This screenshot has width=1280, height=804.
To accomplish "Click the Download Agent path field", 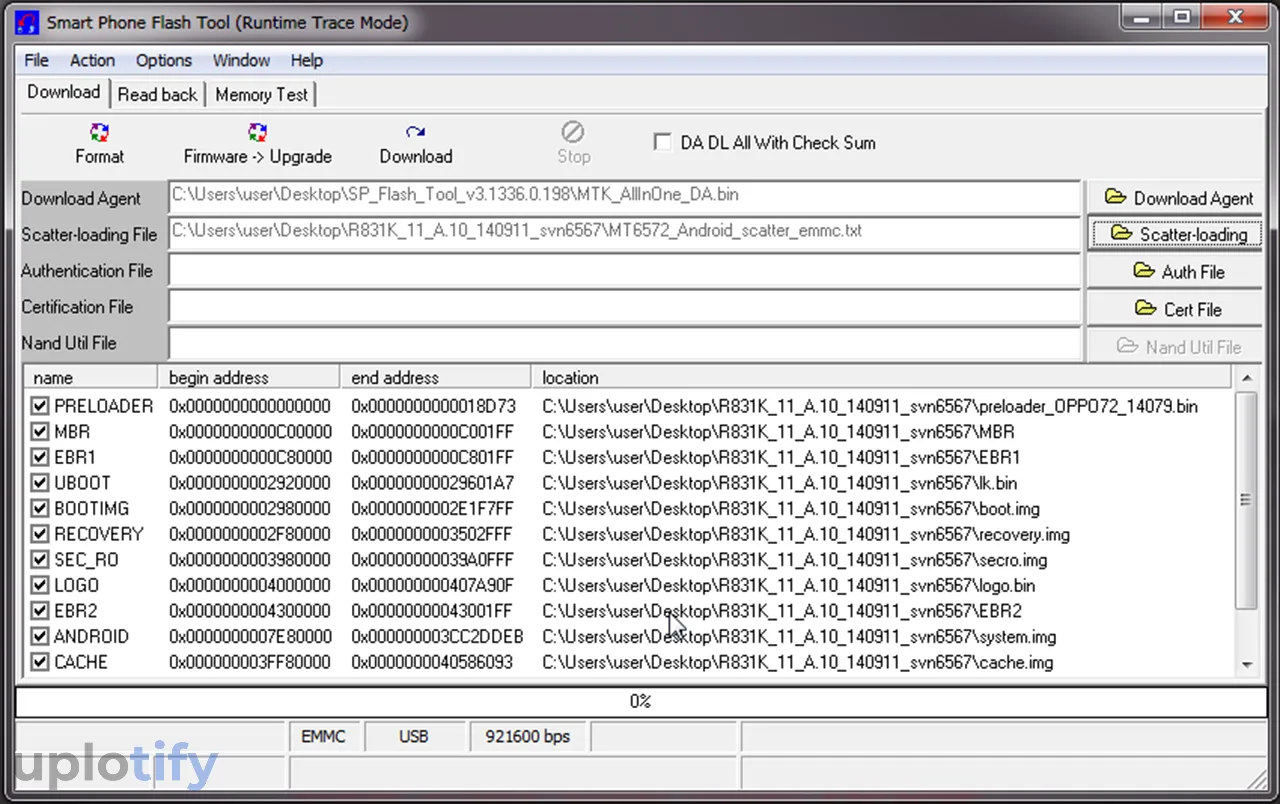I will [624, 197].
